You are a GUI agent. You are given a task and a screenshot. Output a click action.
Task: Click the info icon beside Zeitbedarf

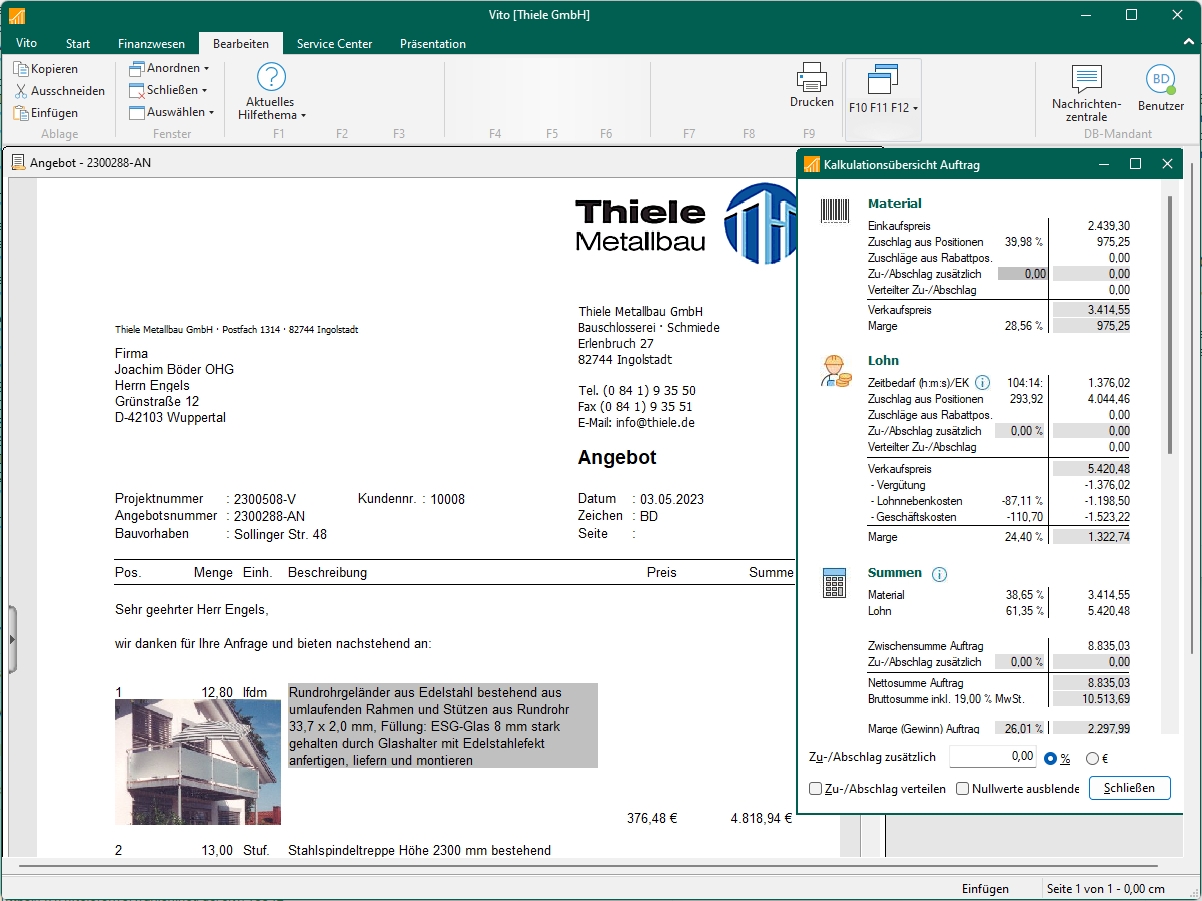pos(982,383)
